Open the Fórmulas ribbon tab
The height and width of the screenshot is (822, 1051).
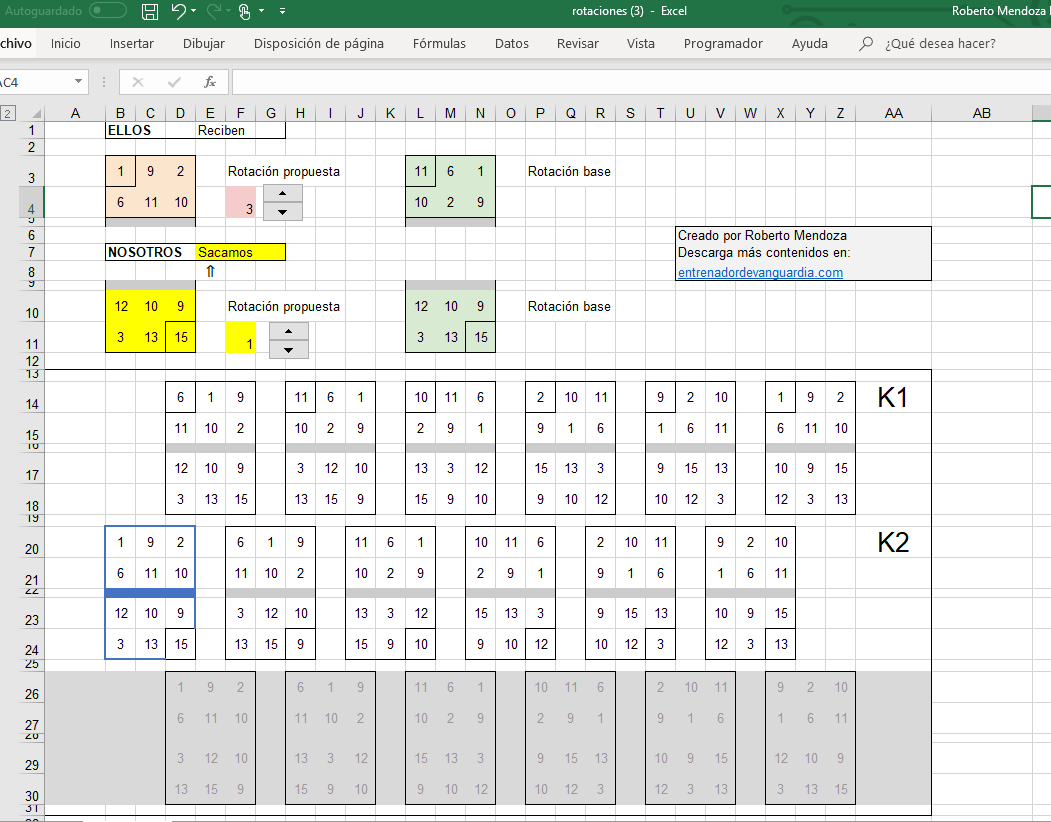[439, 44]
